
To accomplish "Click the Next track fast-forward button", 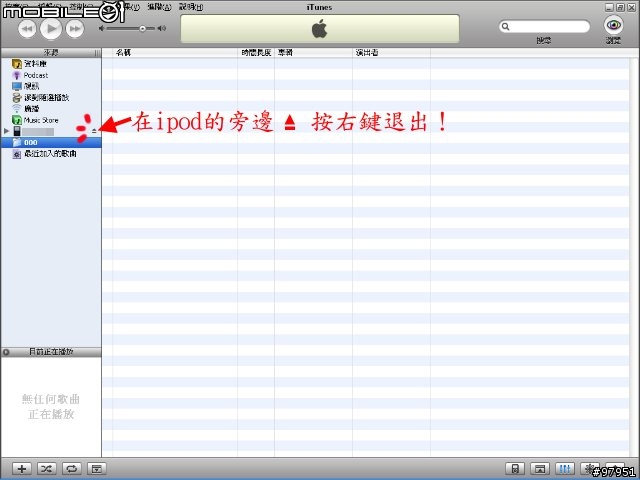I will pos(75,29).
